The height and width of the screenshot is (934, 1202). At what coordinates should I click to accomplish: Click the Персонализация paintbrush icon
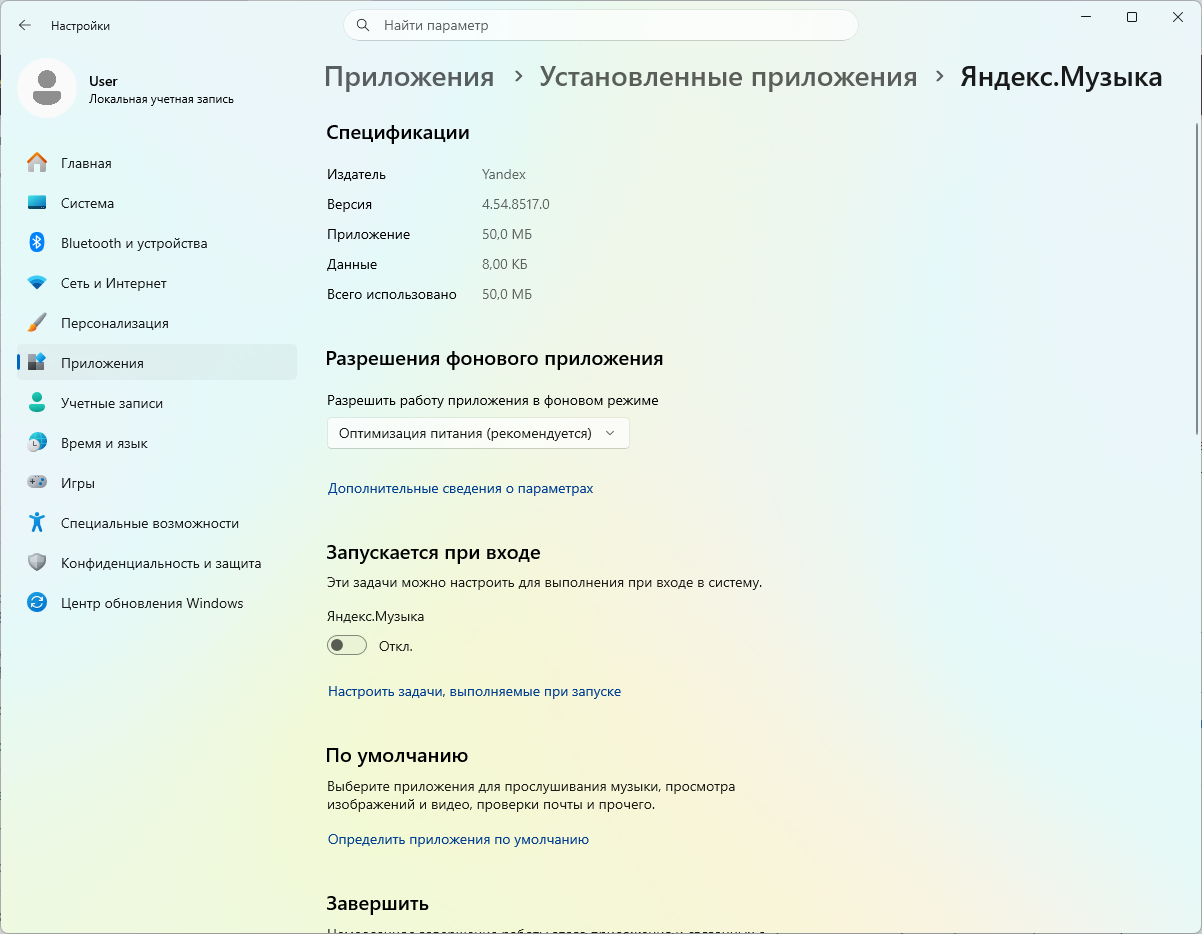pos(37,323)
